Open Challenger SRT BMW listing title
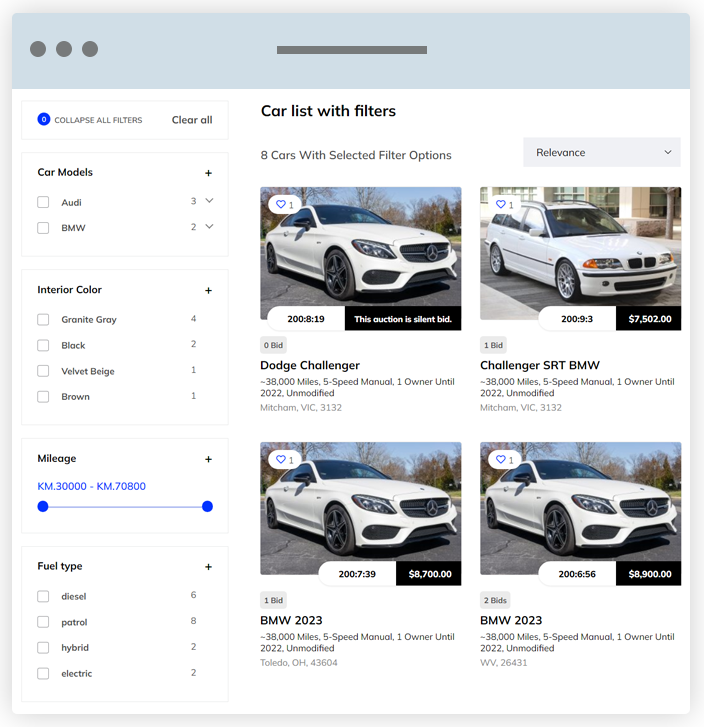The image size is (704, 727). coord(540,365)
